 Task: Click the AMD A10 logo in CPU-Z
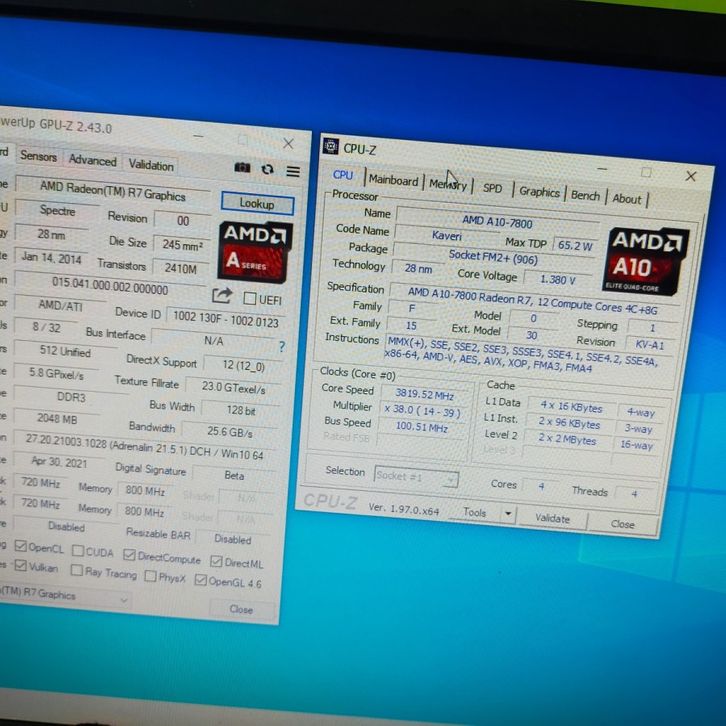pyautogui.click(x=647, y=258)
